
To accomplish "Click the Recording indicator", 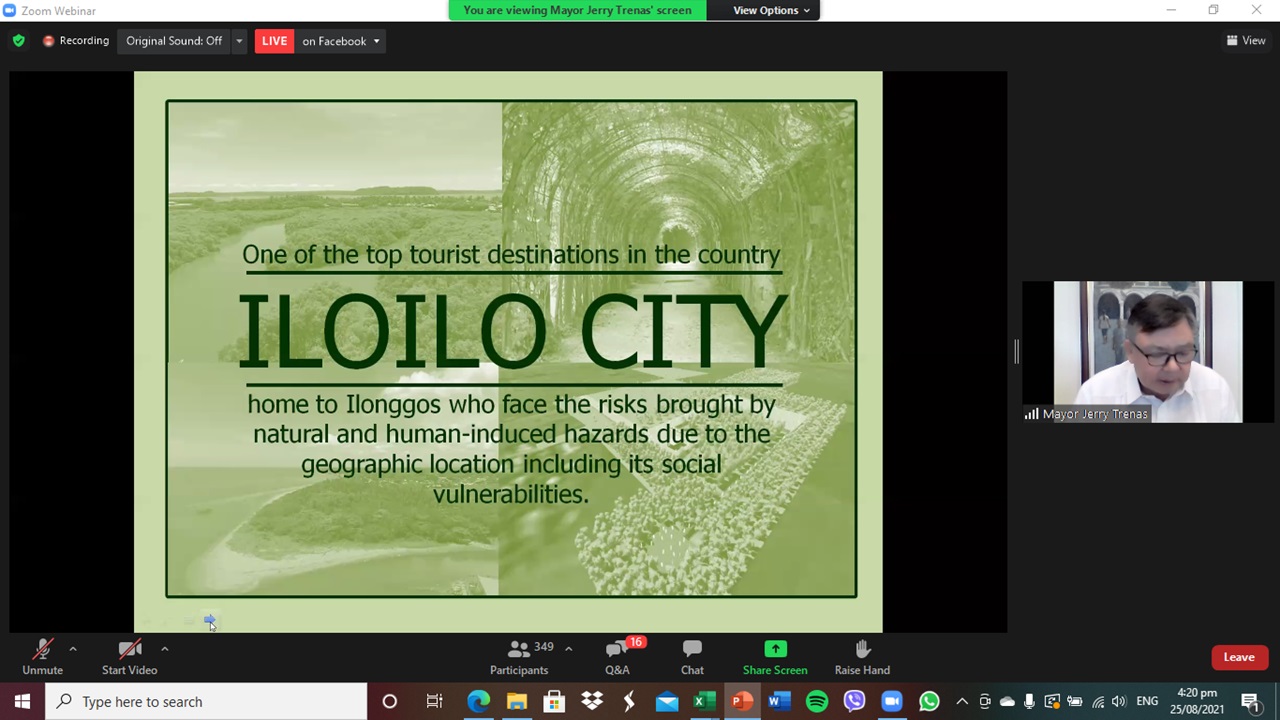I will click(x=76, y=41).
